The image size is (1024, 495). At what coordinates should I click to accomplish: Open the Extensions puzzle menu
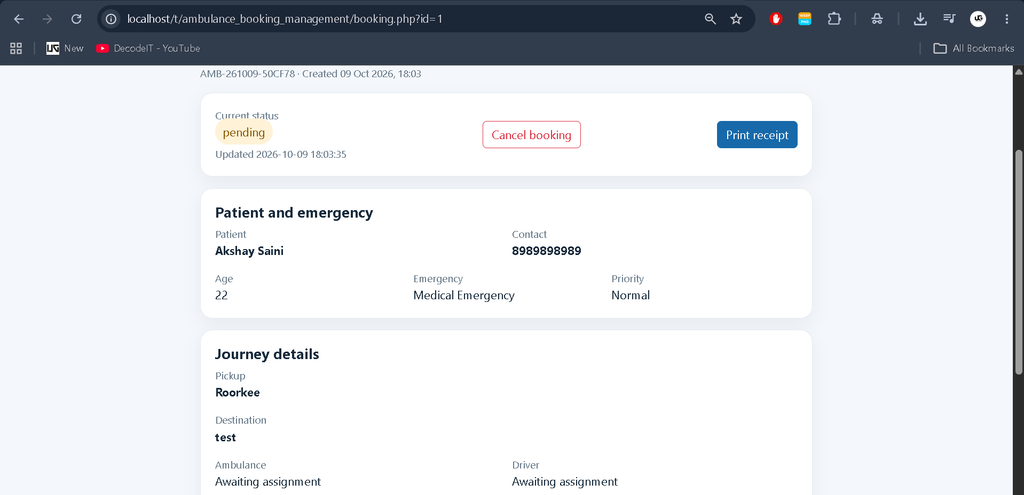[834, 19]
